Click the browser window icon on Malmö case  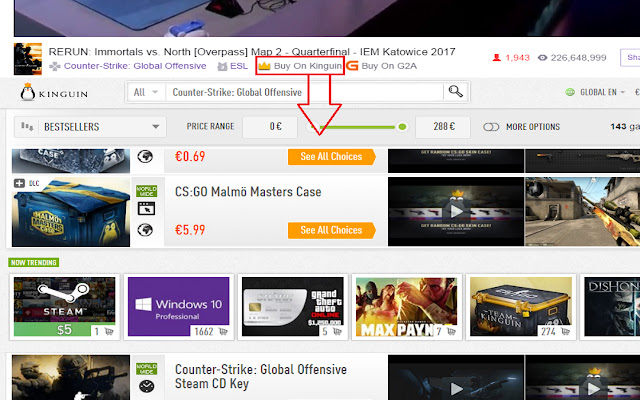pyautogui.click(x=146, y=209)
